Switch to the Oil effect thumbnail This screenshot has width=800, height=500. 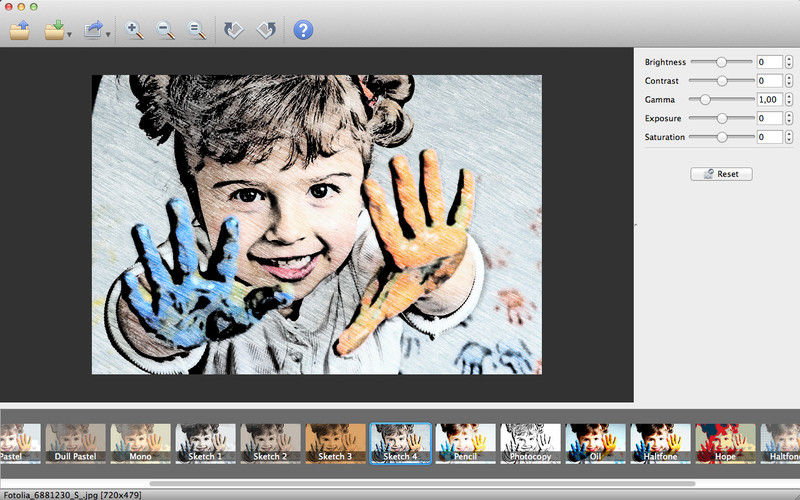[x=595, y=443]
